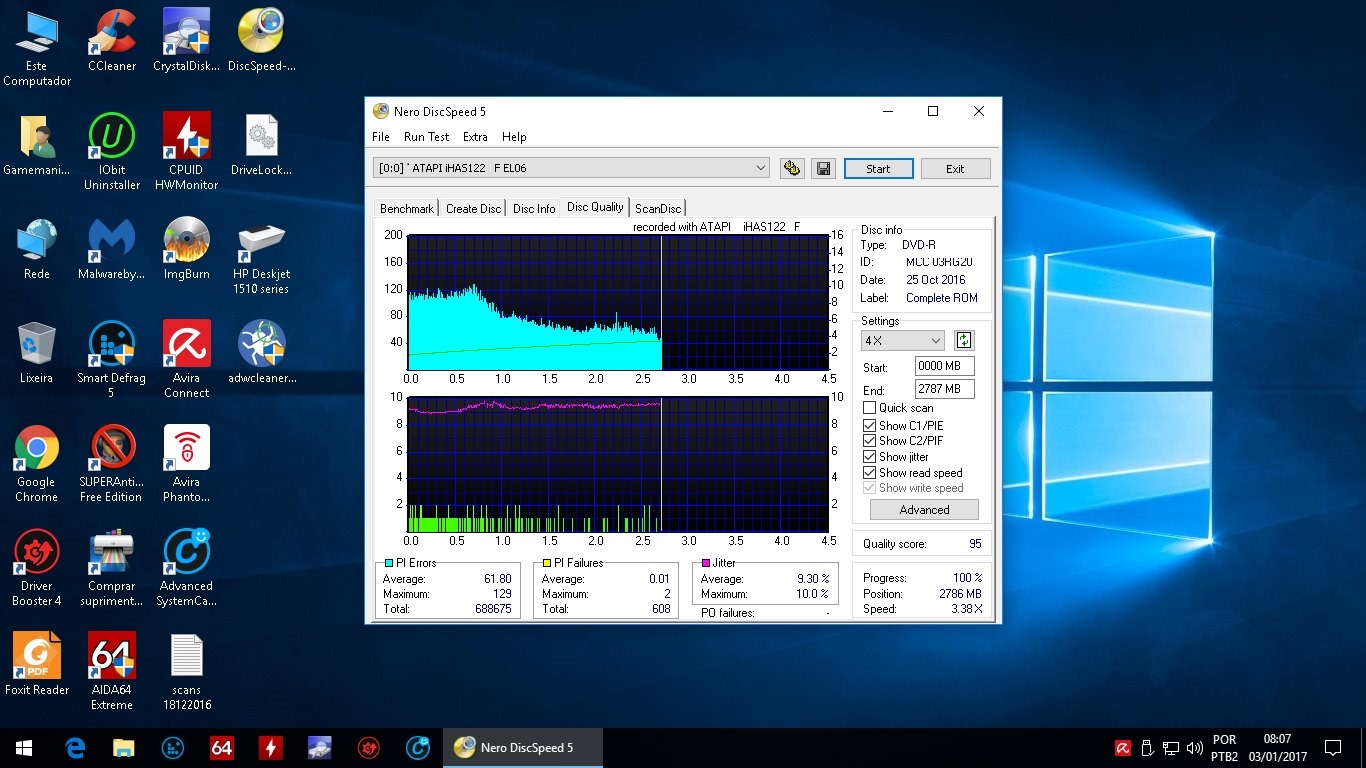Open Este Computador desktop icon
This screenshot has width=1366, height=768.
(x=37, y=48)
